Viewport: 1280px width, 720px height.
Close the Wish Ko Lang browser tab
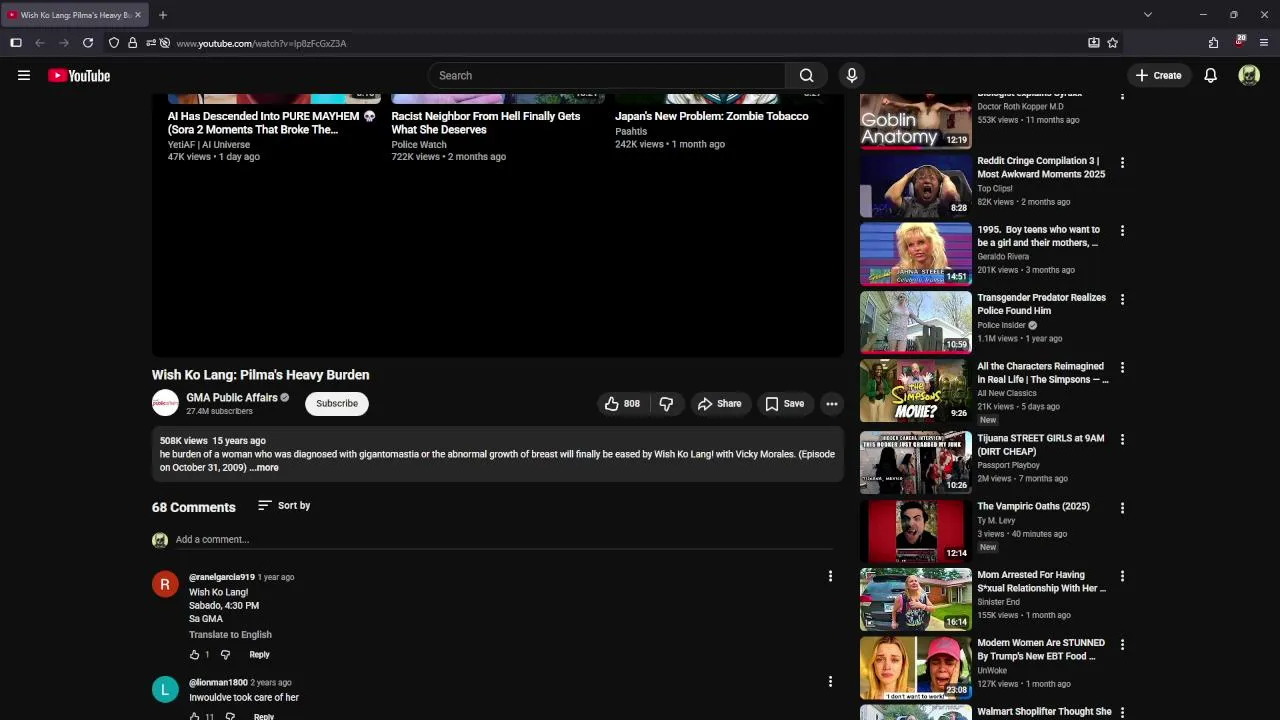pos(138,15)
